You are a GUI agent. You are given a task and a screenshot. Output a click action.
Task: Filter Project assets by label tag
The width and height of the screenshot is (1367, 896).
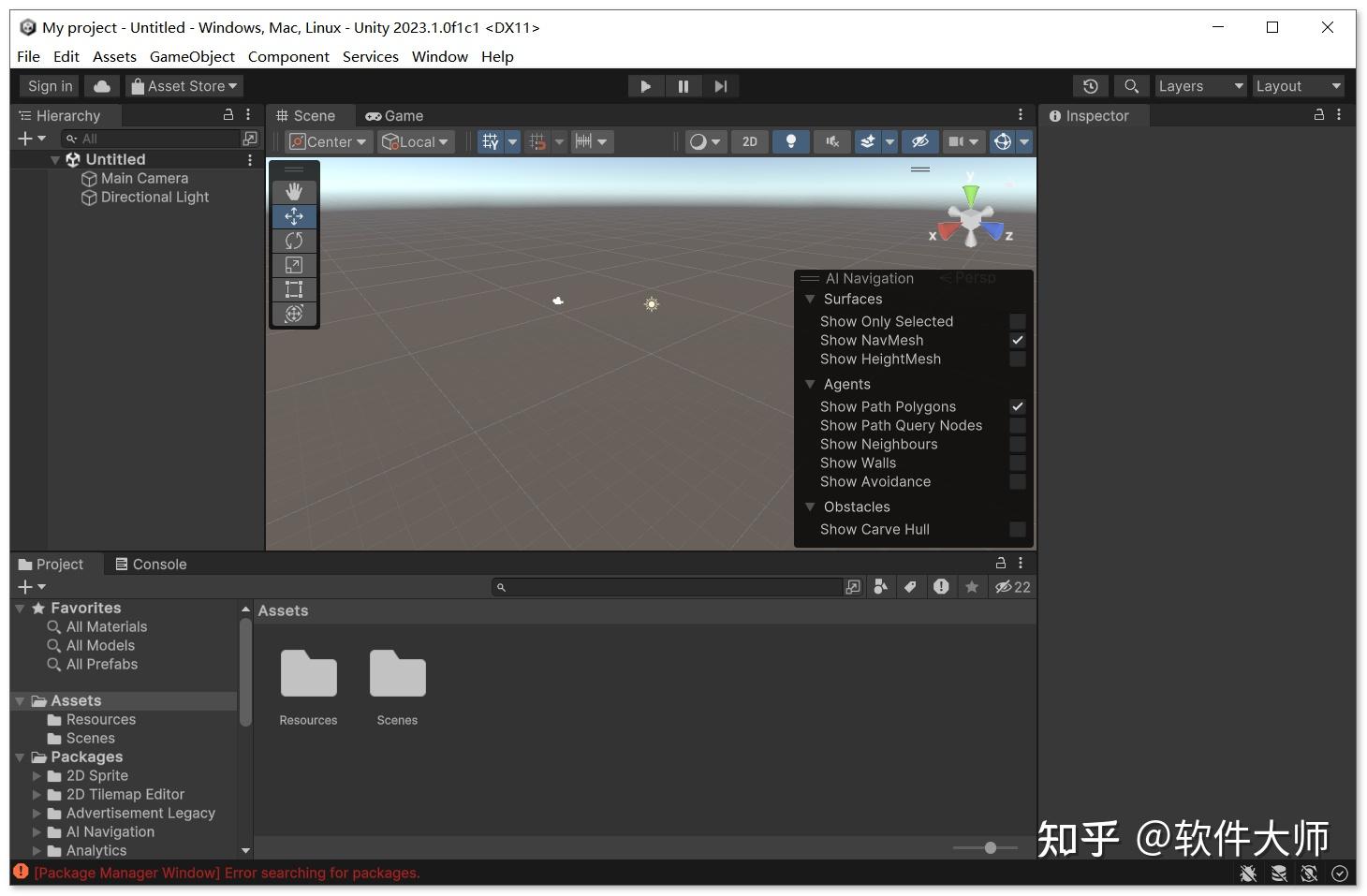click(x=910, y=587)
